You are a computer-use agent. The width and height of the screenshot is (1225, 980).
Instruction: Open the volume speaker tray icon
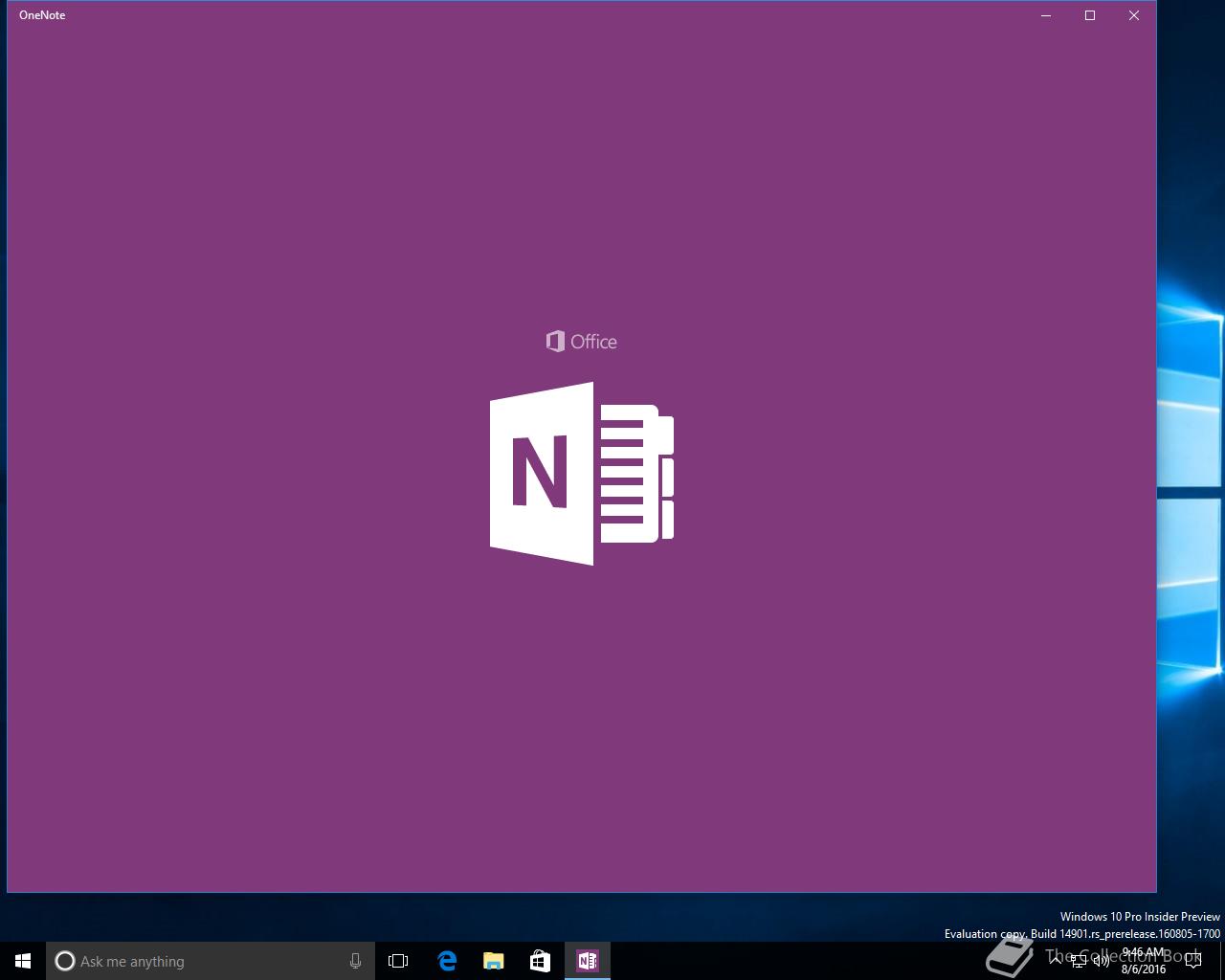point(1102,961)
